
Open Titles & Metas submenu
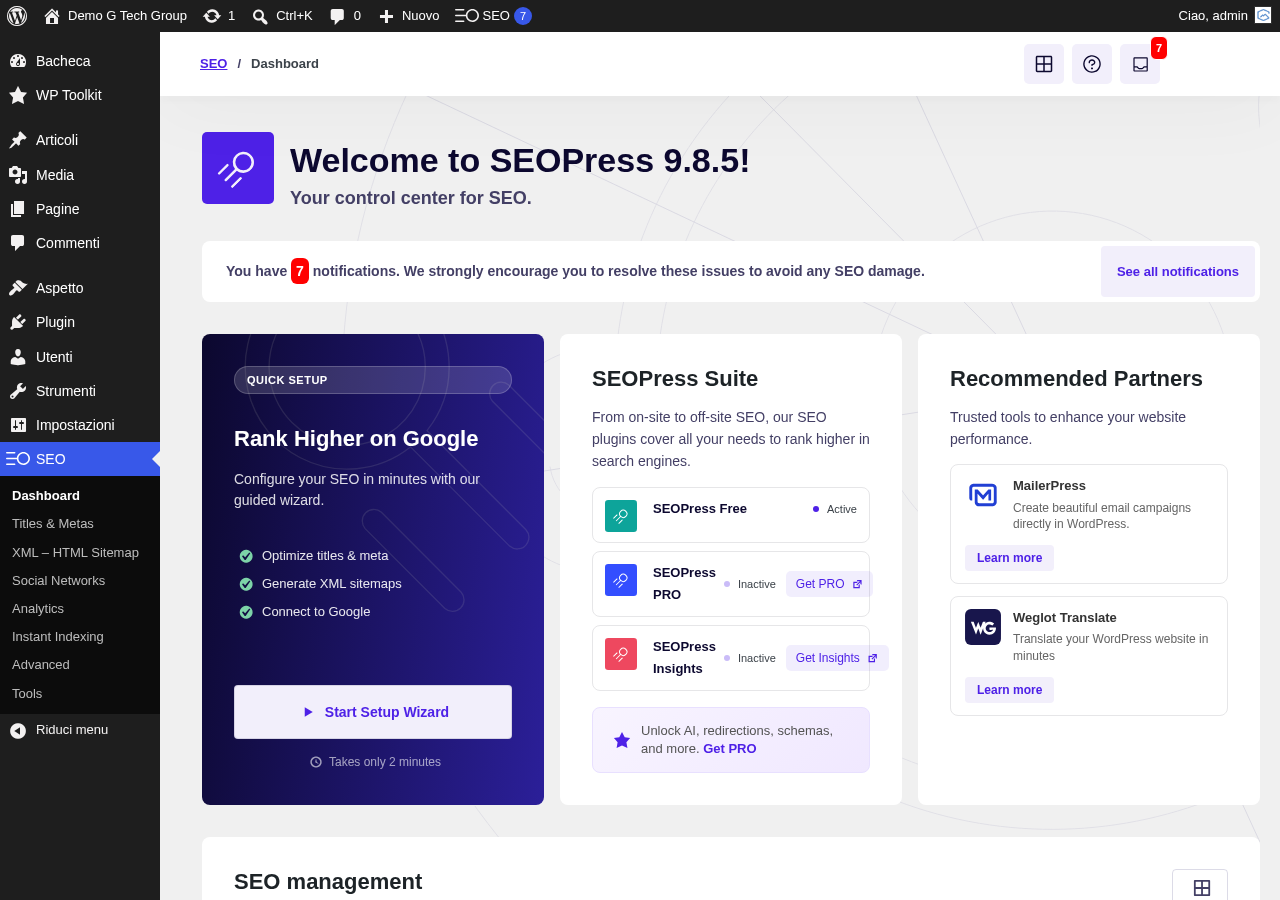coord(53,523)
